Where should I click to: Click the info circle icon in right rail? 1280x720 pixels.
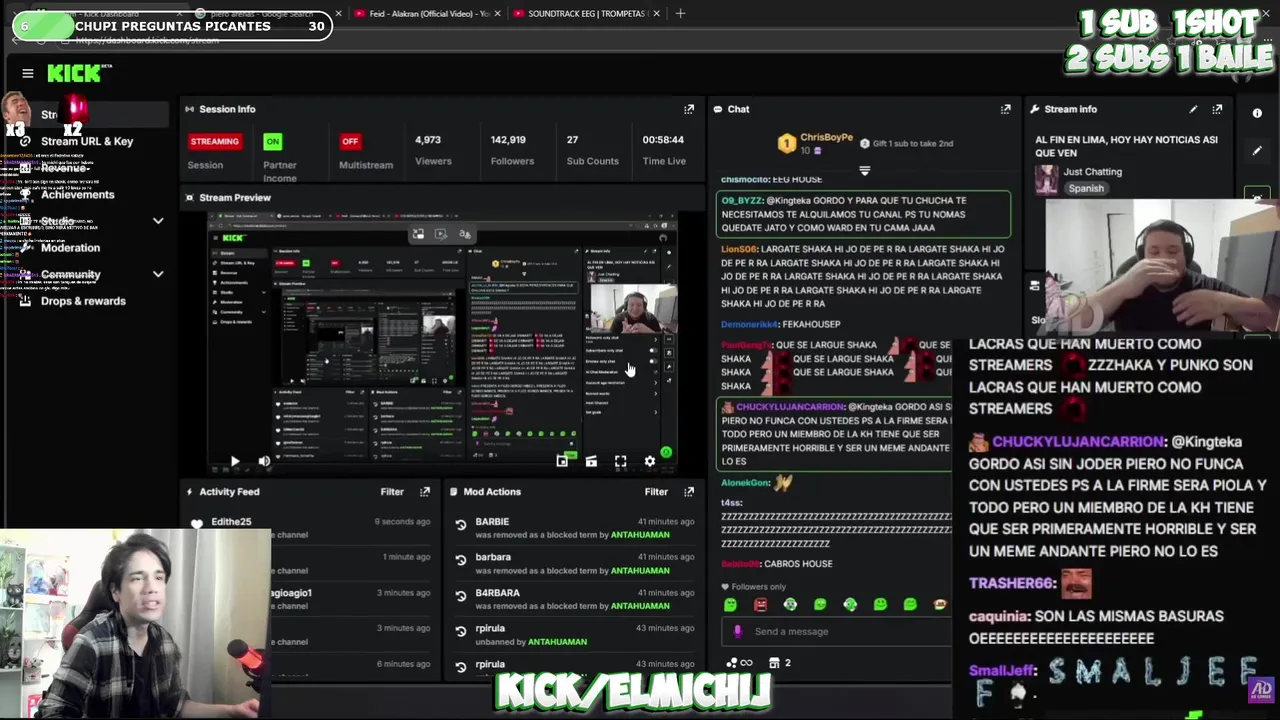point(1257,113)
